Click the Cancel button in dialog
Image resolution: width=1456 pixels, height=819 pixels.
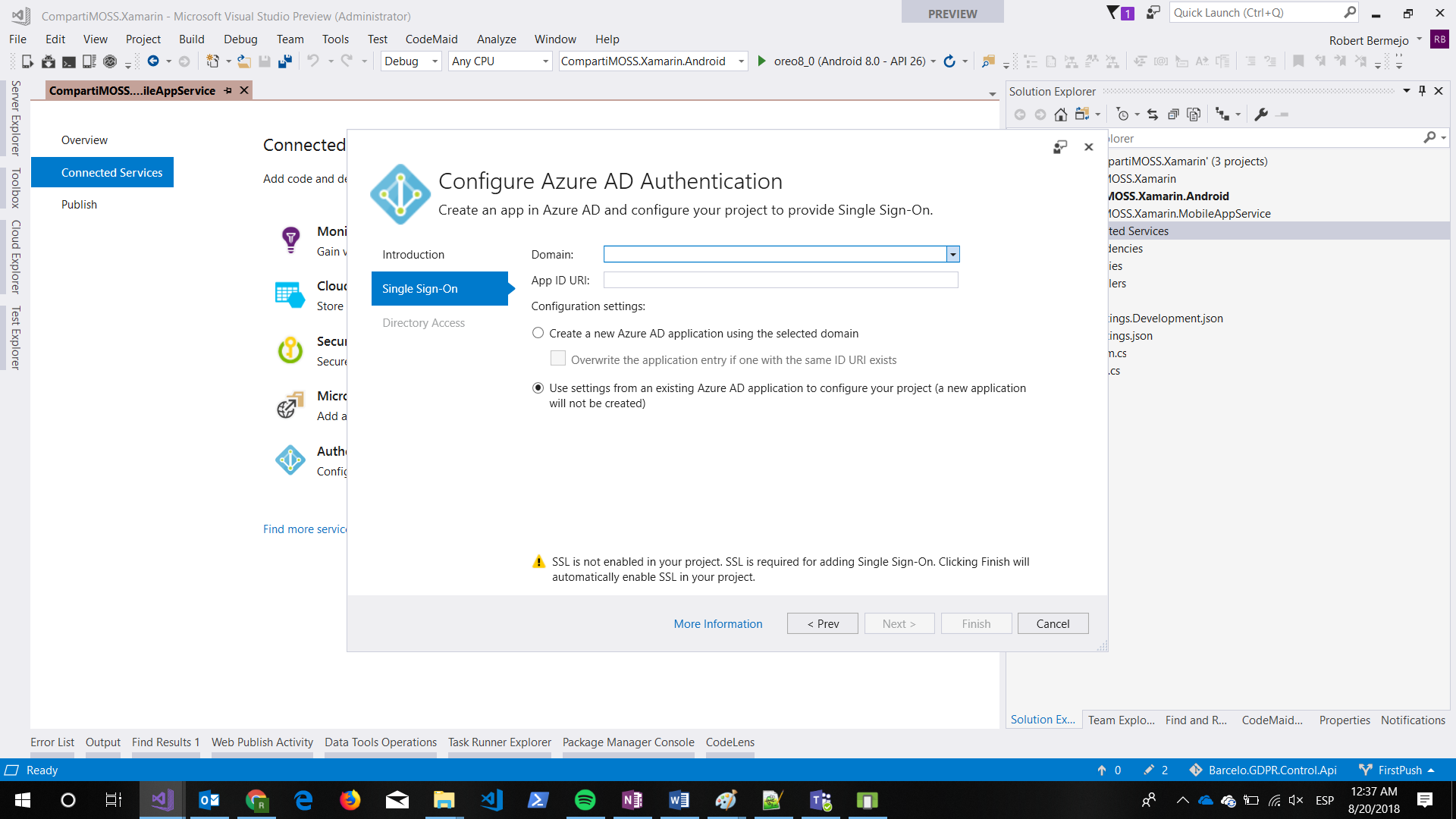1053,623
